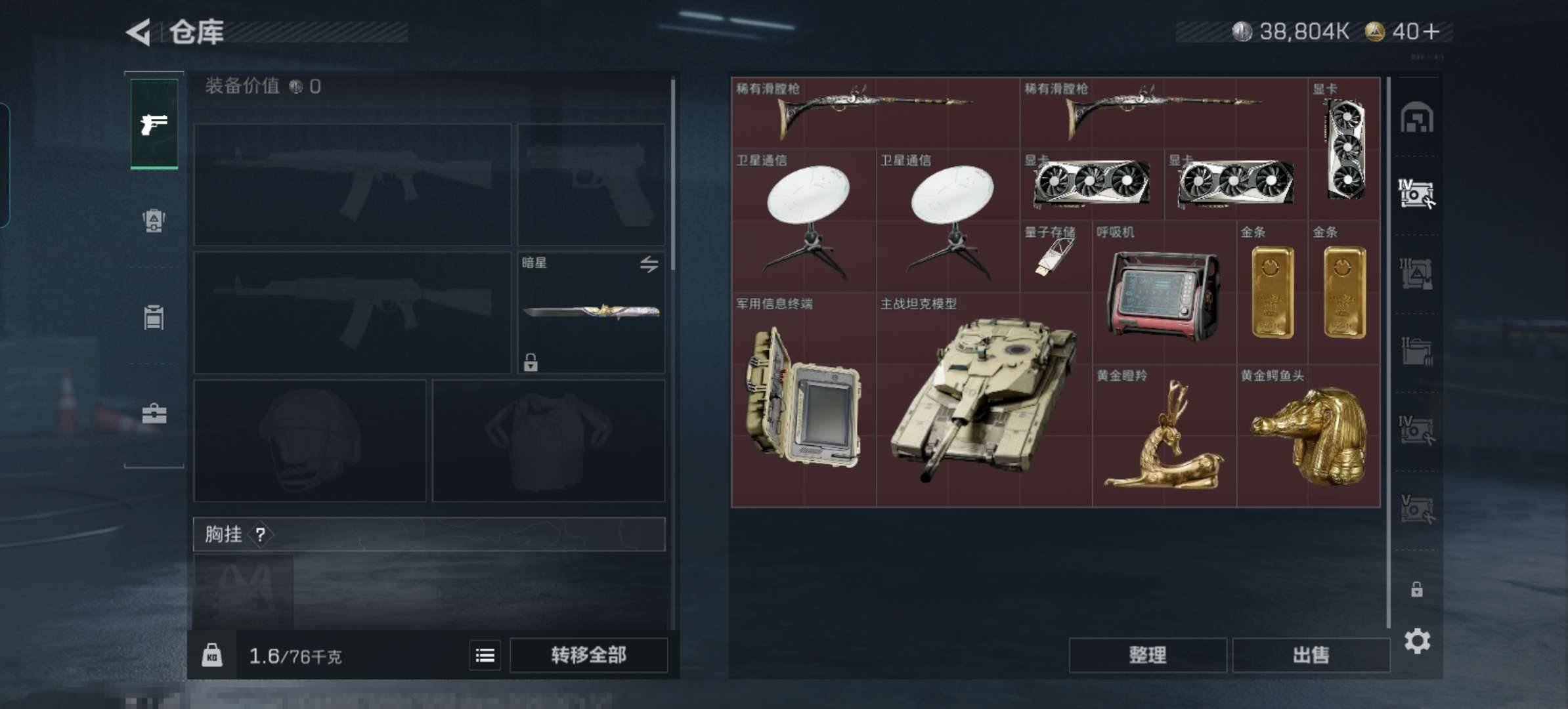Click the lock icon on 暗星 knife slot
Viewport: 1568px width, 709px height.
click(x=531, y=362)
